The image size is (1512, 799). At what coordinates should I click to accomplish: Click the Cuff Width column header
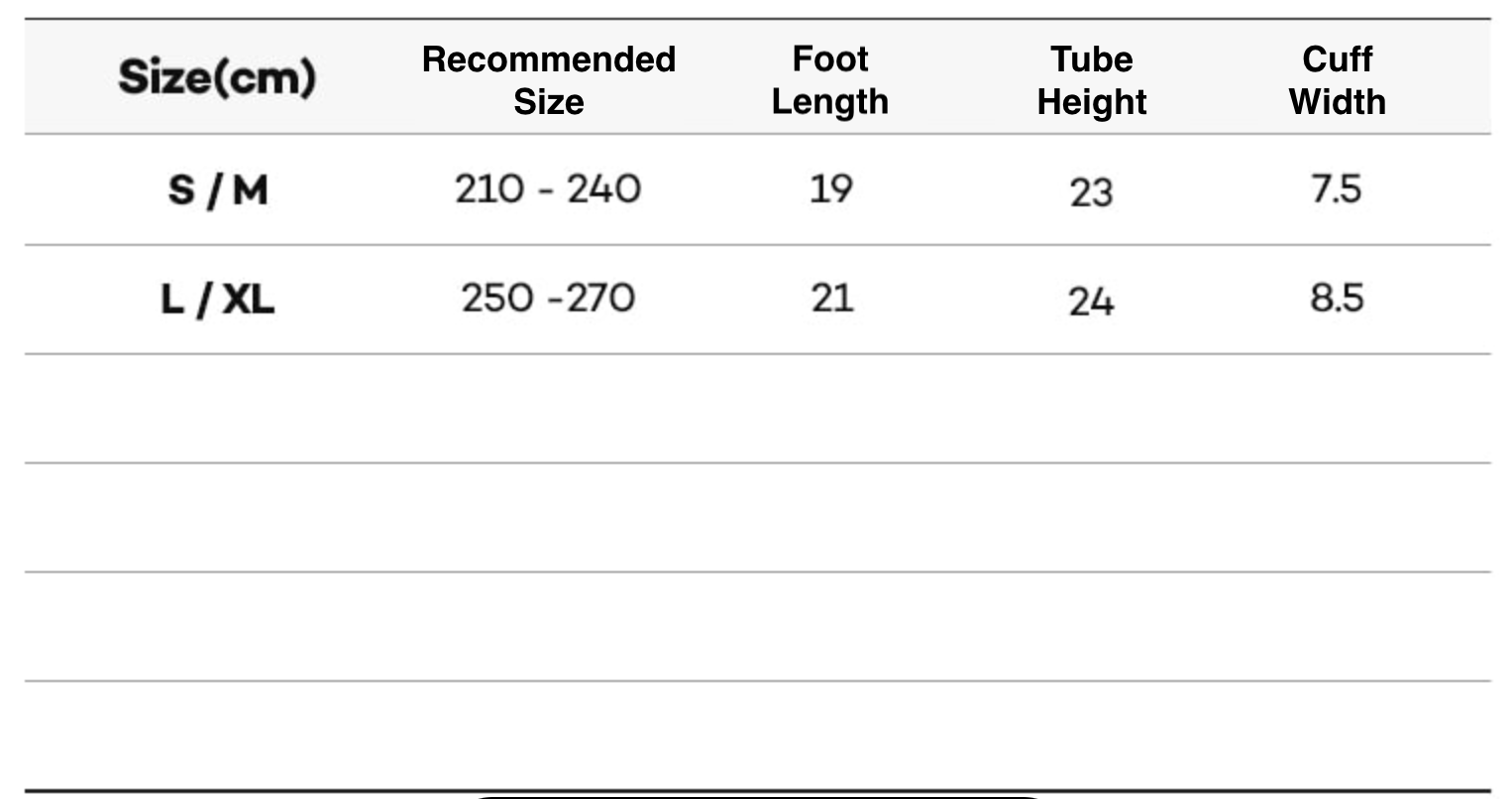tap(1337, 80)
